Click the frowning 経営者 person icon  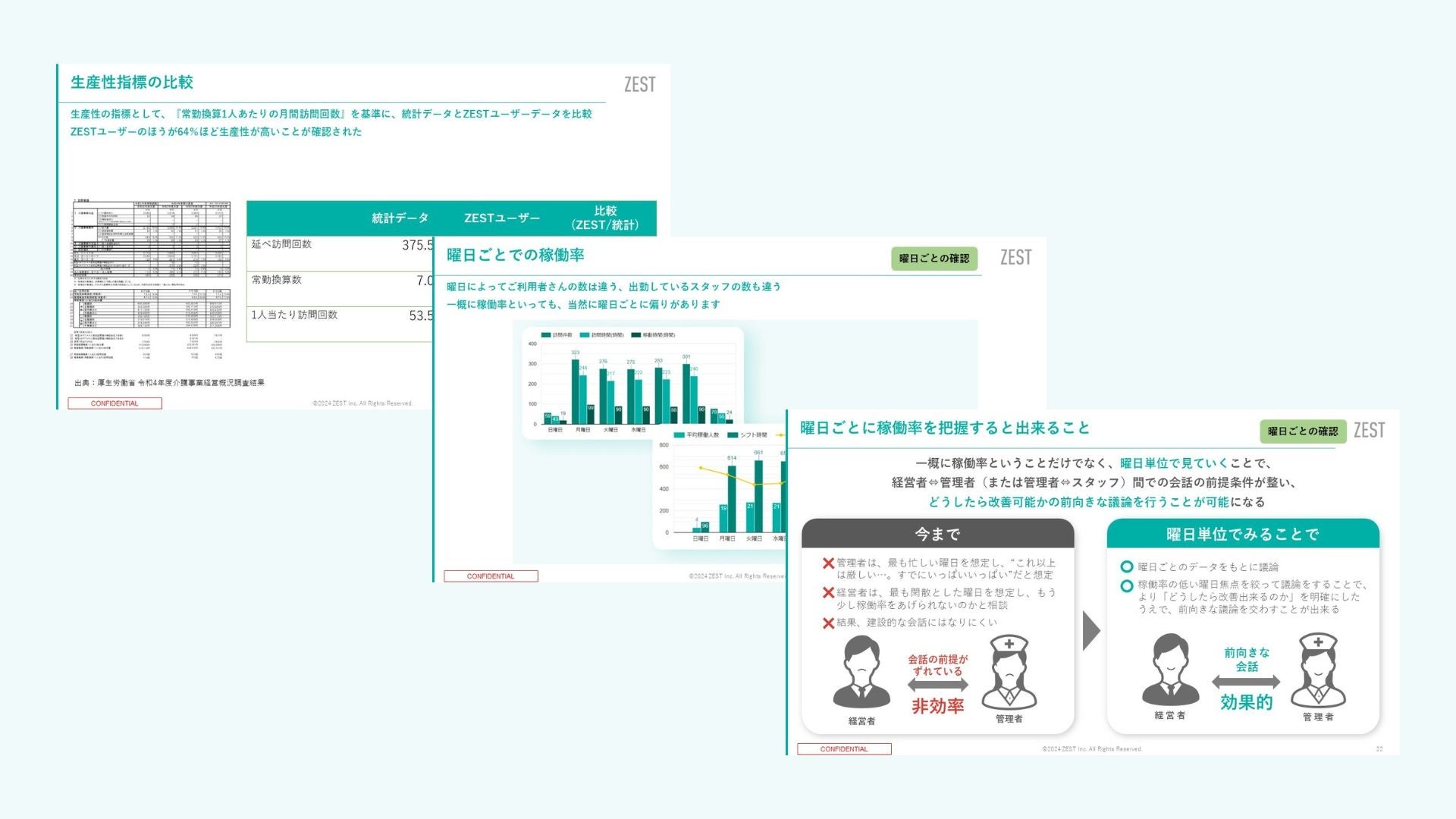point(861,673)
